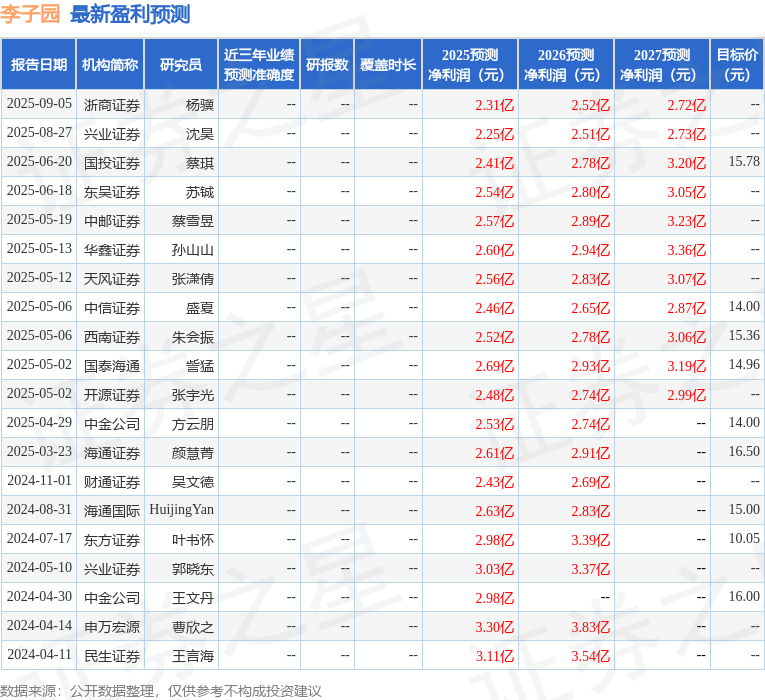
Task: Click the 2.72亿 value for 2027
Action: [x=686, y=105]
